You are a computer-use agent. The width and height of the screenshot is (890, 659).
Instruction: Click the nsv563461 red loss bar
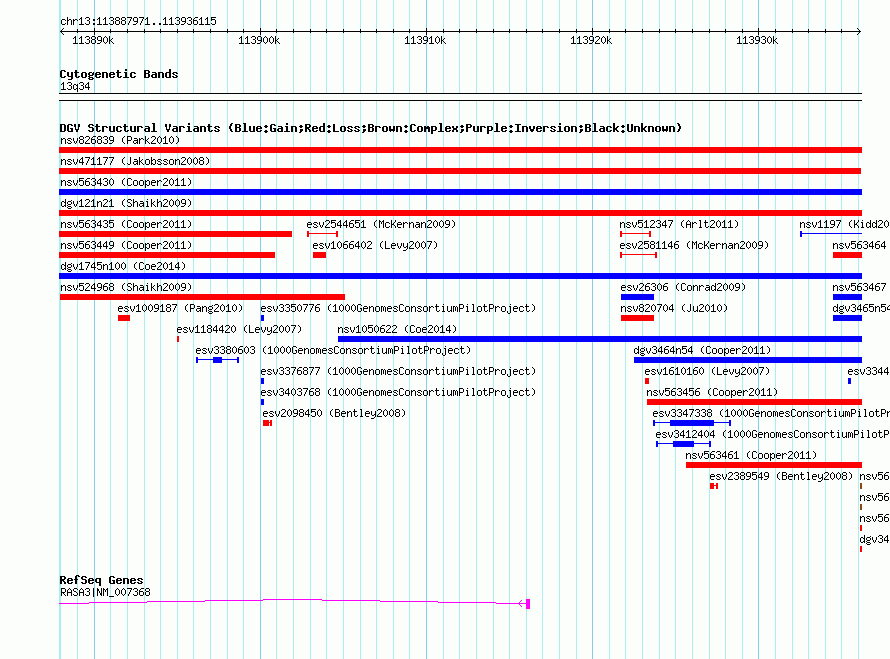pyautogui.click(x=774, y=465)
